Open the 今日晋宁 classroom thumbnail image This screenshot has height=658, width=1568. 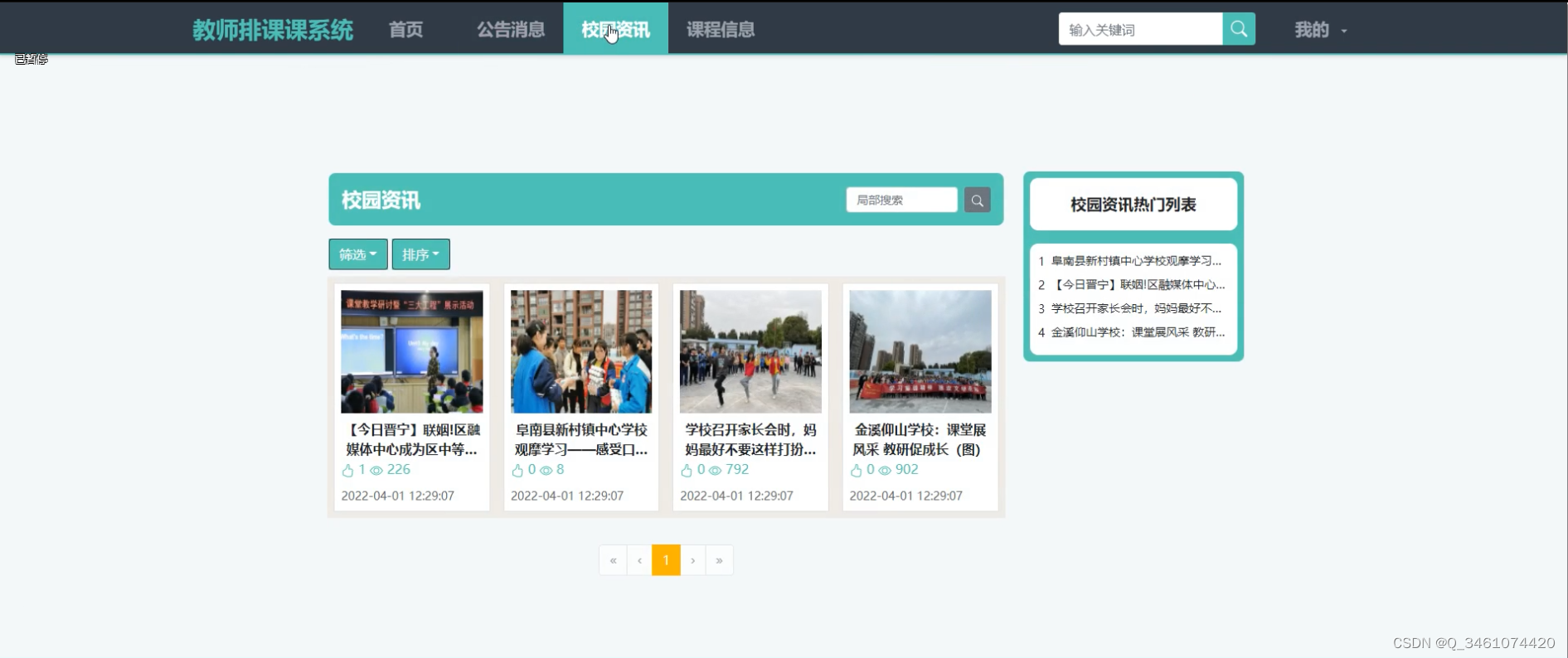click(x=412, y=351)
